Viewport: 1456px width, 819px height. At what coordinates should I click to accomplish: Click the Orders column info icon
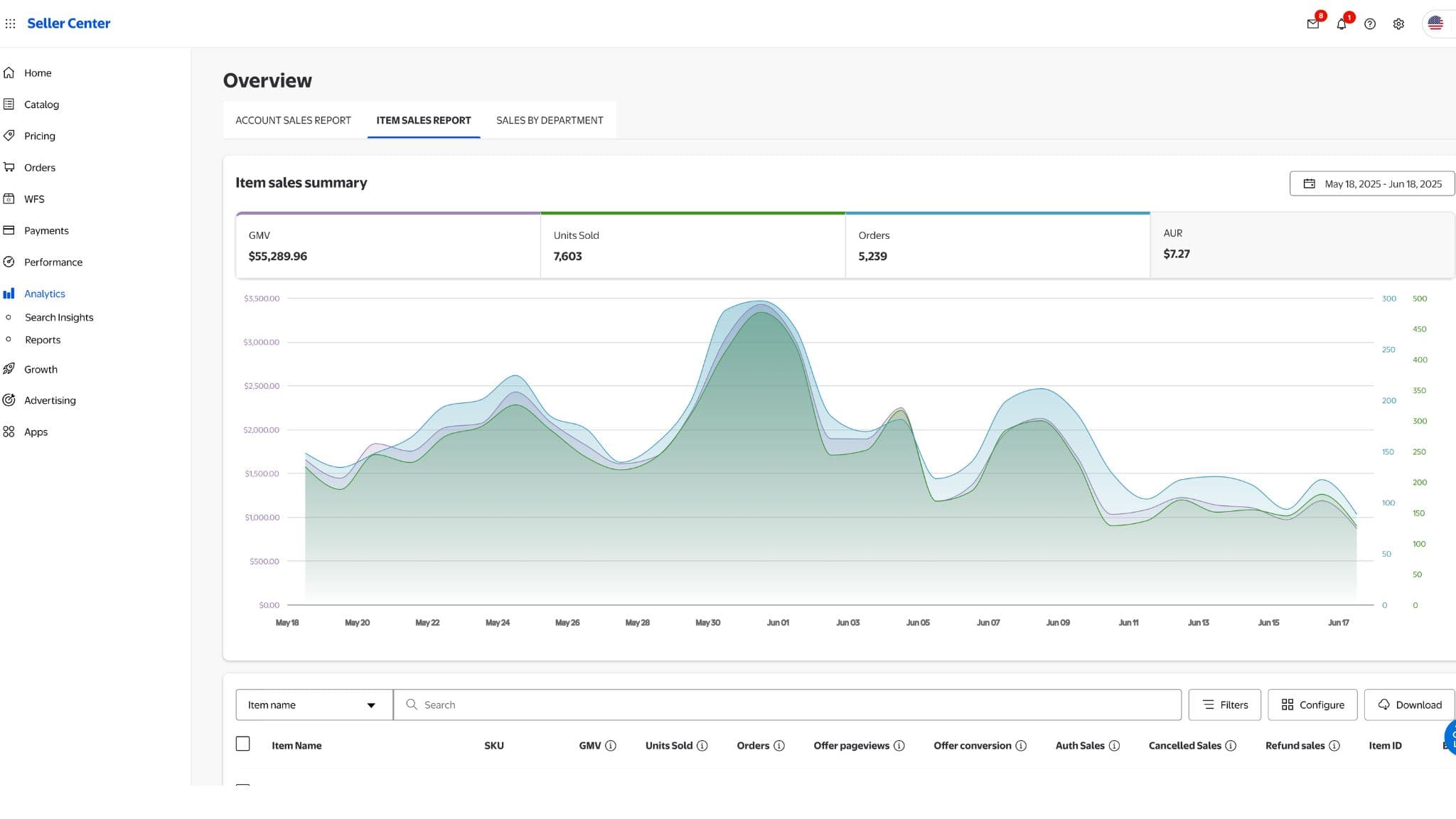pos(778,745)
